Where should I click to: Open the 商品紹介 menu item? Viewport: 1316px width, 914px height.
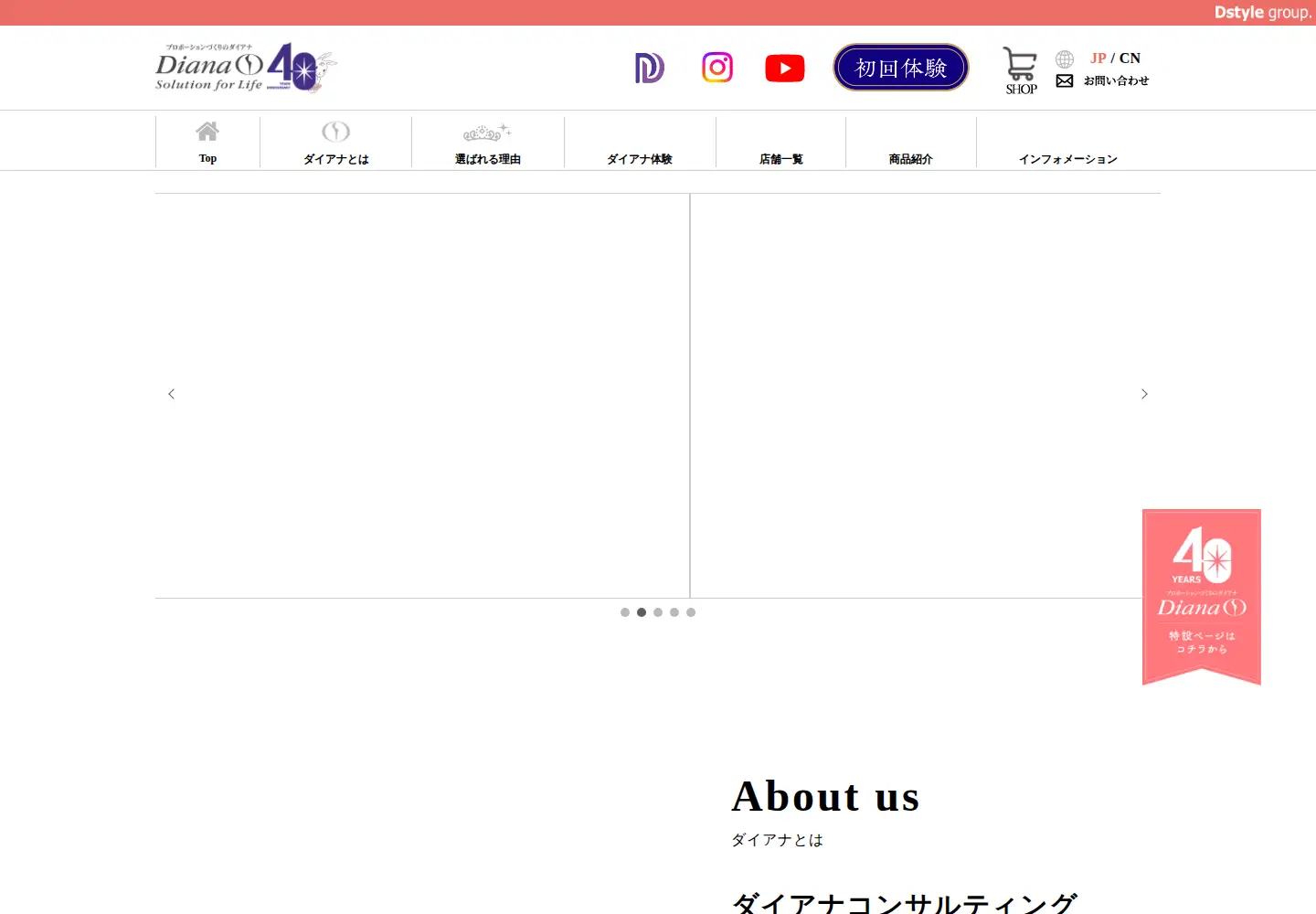tap(911, 143)
